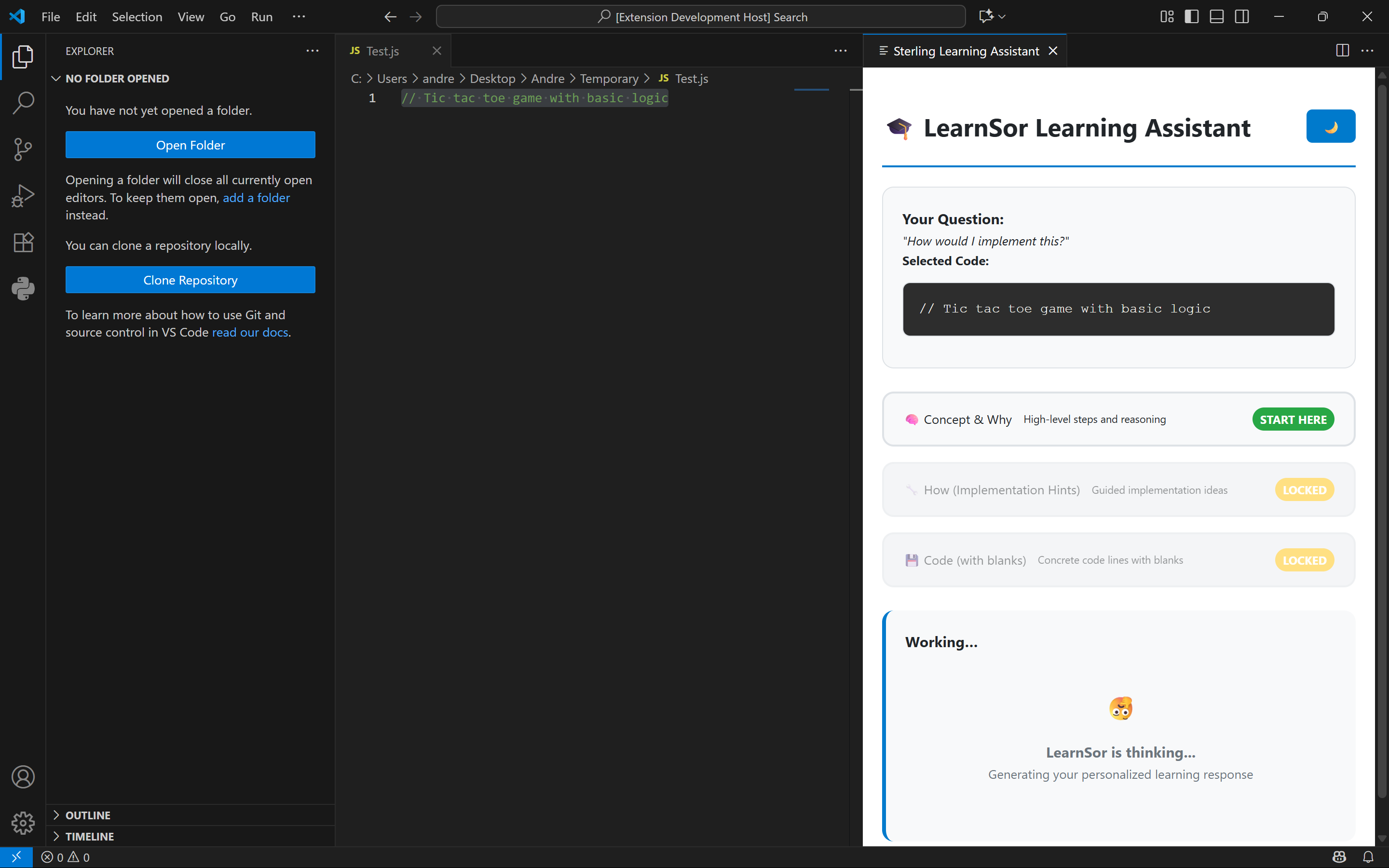Expand the TIMELINE section
The image size is (1389, 868).
tap(89, 837)
